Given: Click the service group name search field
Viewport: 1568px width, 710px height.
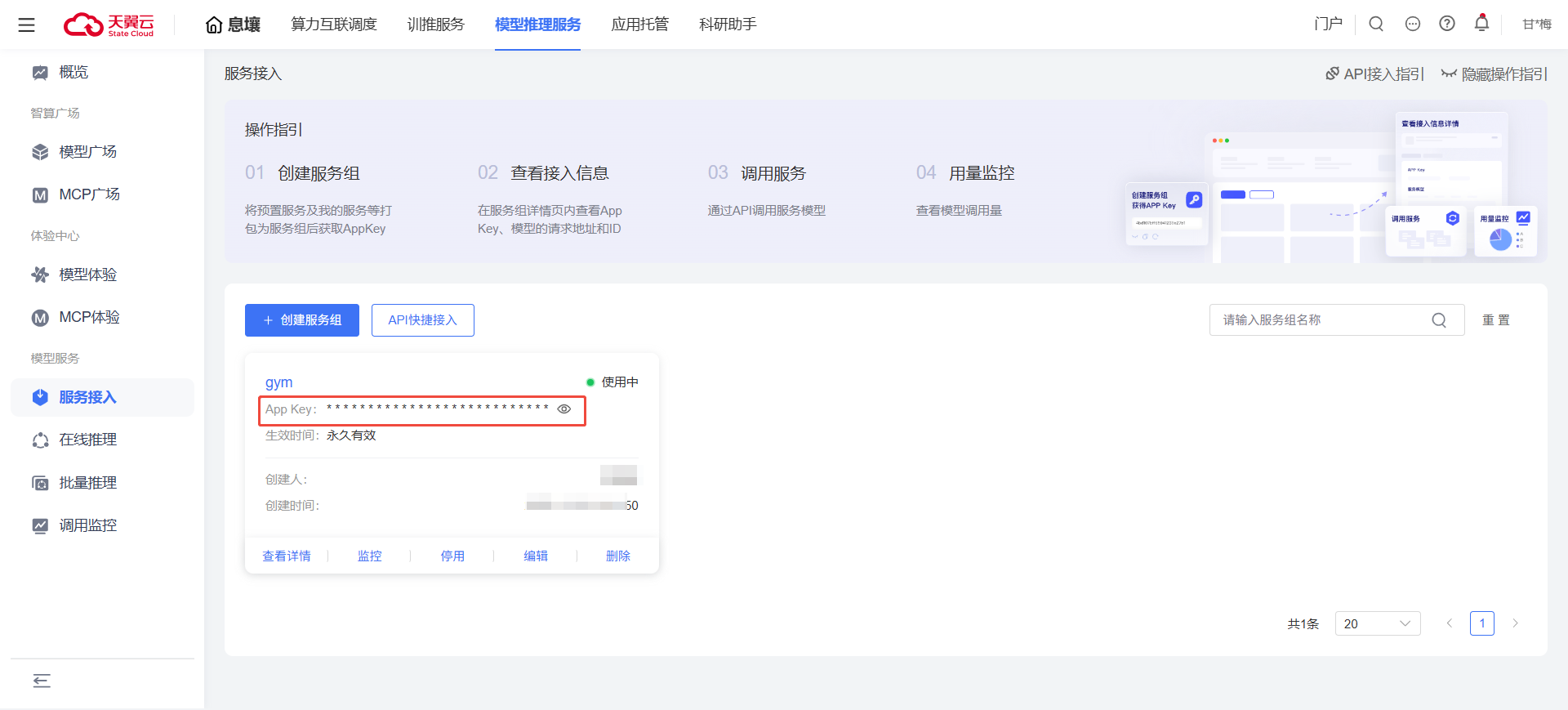Looking at the screenshot, I should click(x=1323, y=320).
